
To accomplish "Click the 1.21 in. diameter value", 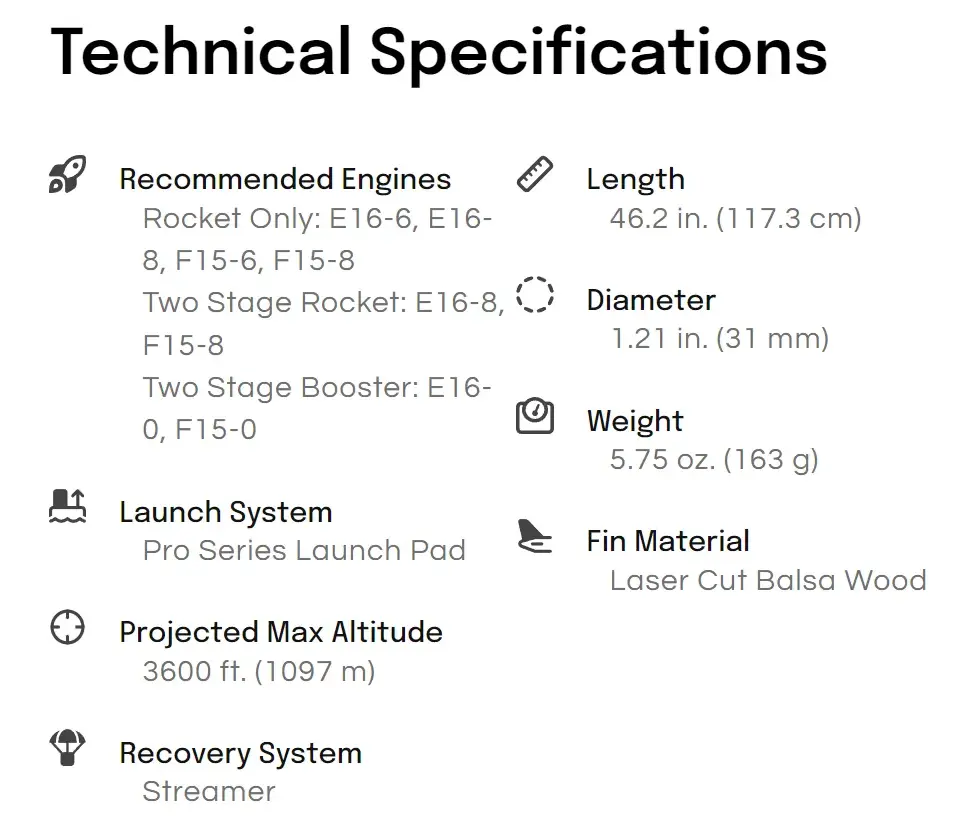I will 720,338.
